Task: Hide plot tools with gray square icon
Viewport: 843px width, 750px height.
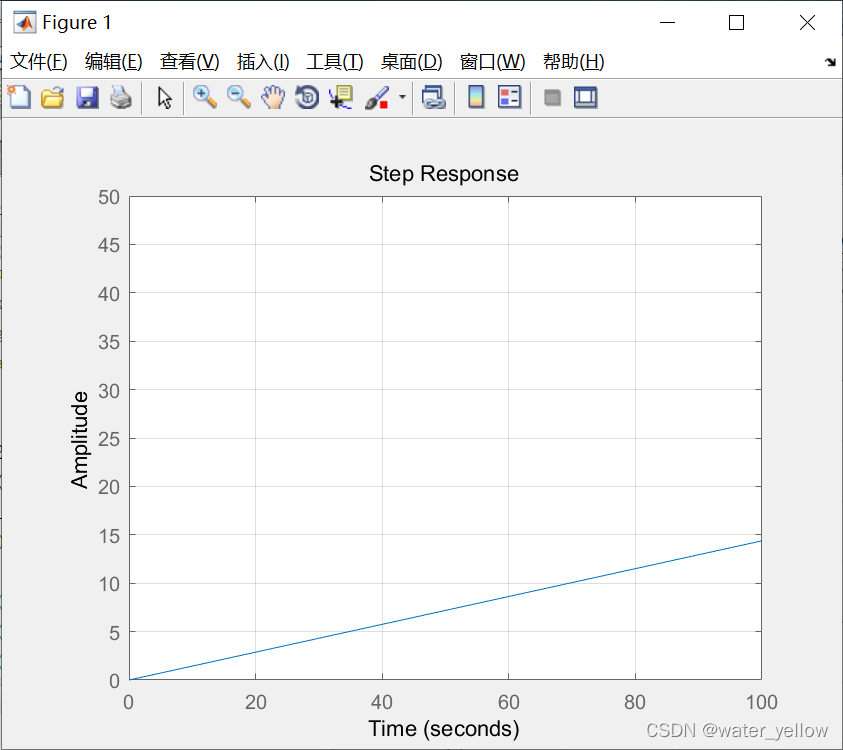Action: point(552,98)
